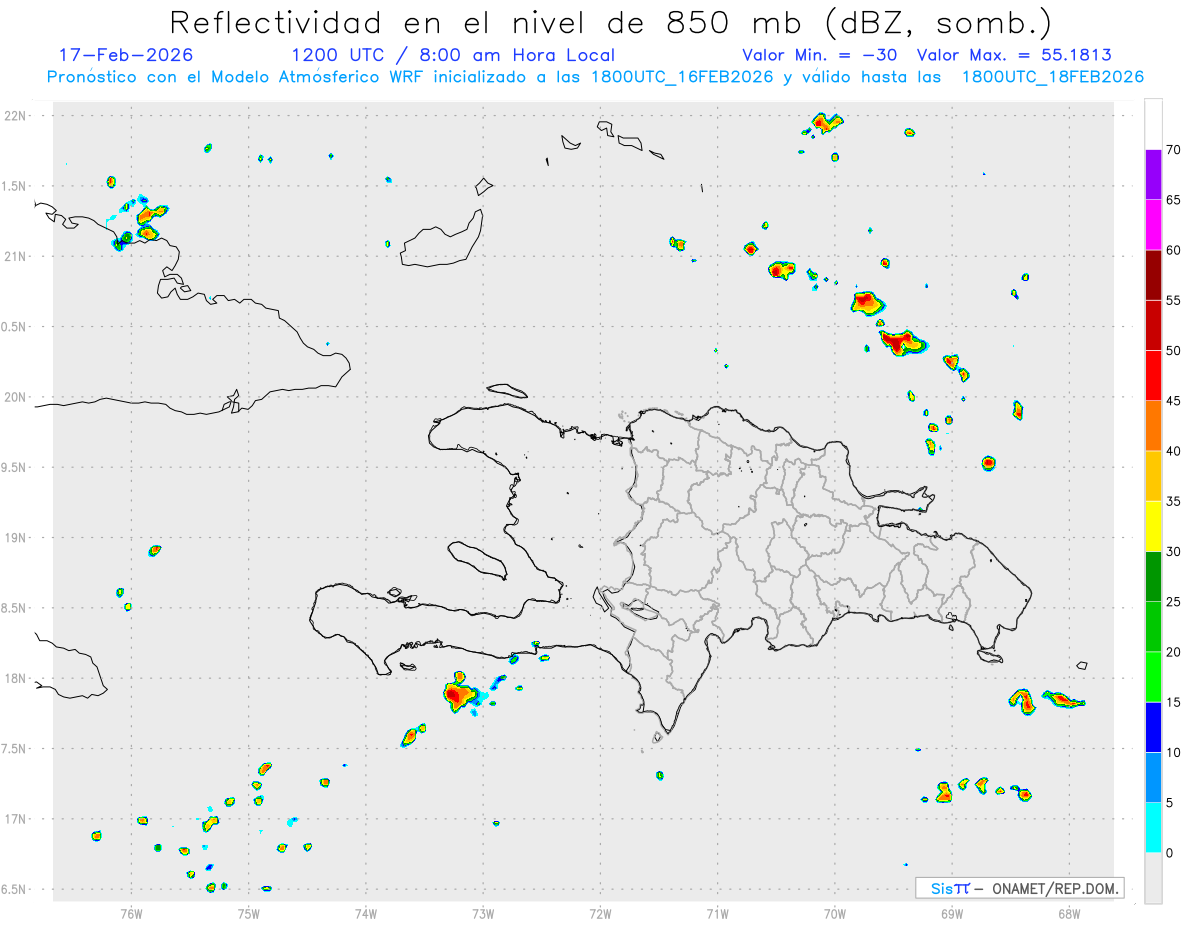Click the maroon 55–60 dBZ colorbar segment
Screen dimensions: 1200x927
[x=1153, y=275]
